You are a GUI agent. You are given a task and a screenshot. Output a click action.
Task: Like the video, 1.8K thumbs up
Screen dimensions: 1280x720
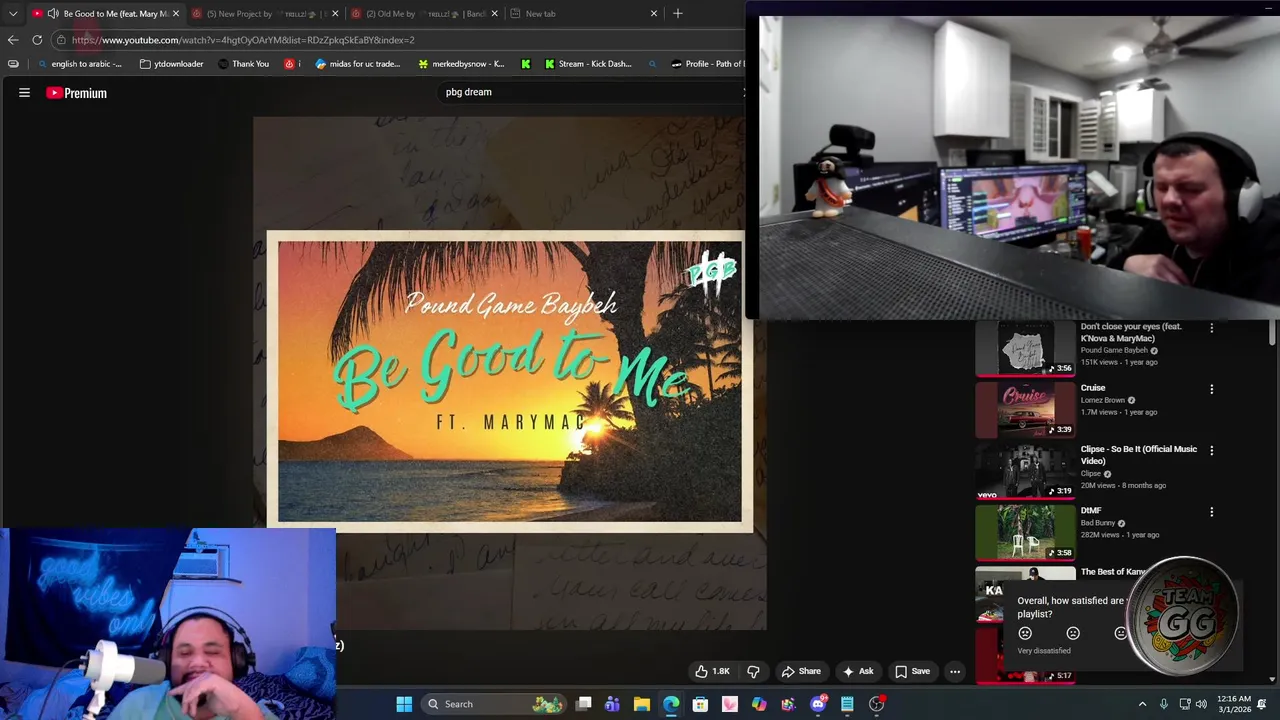(713, 672)
